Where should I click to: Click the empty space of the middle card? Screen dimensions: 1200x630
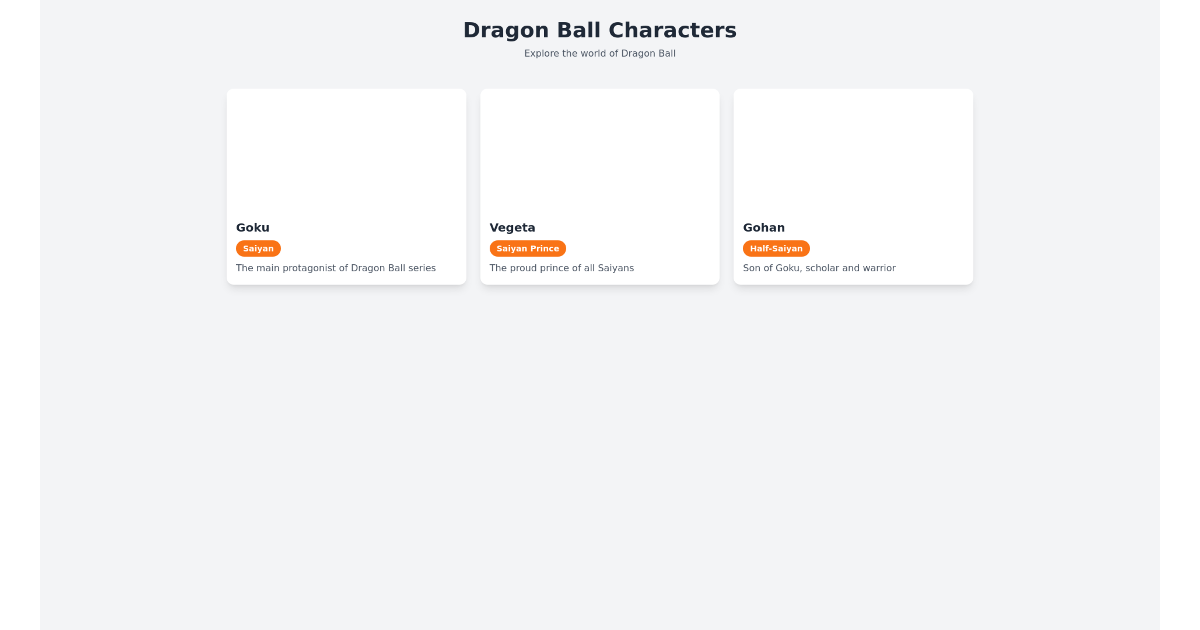click(x=599, y=150)
